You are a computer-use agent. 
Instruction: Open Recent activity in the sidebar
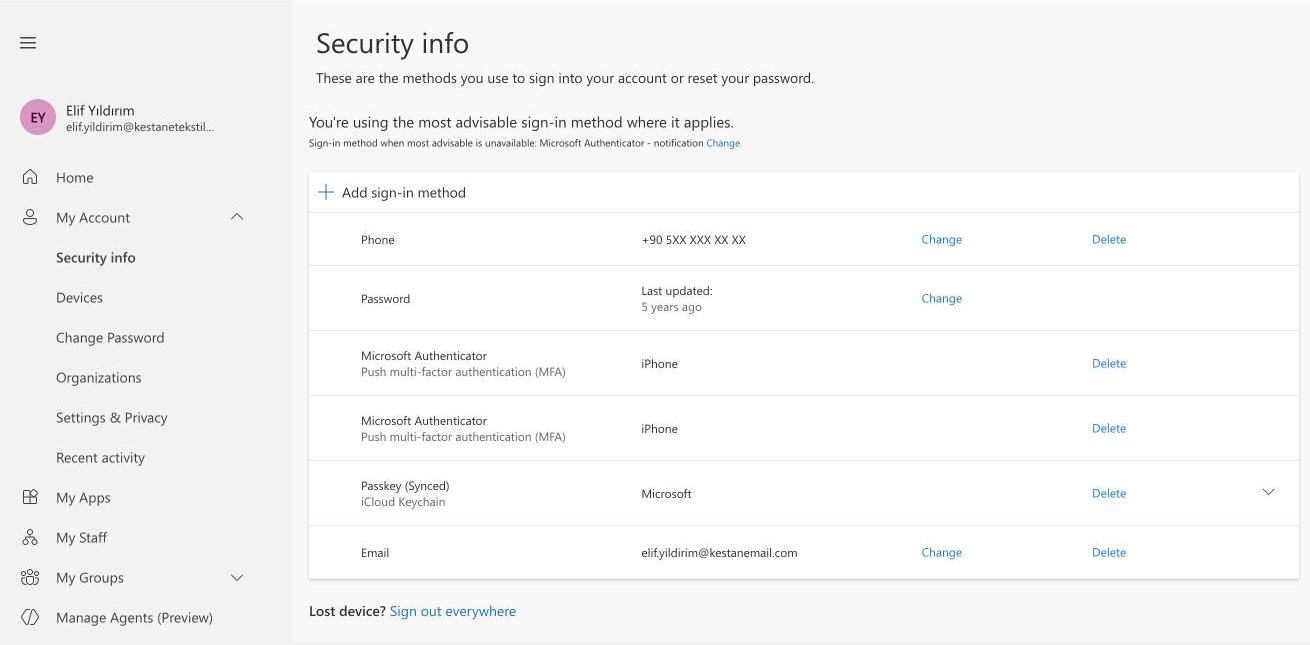pos(100,458)
